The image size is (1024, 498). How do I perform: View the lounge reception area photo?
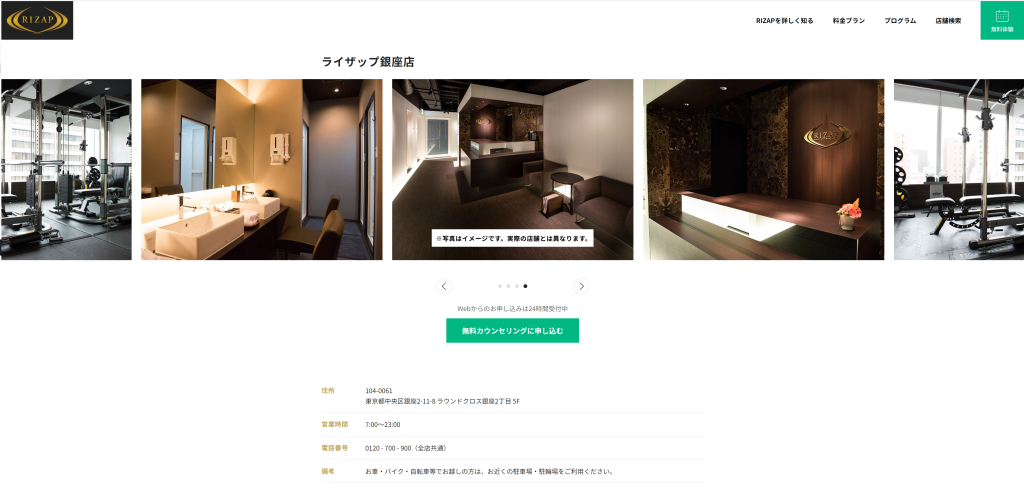(x=512, y=170)
